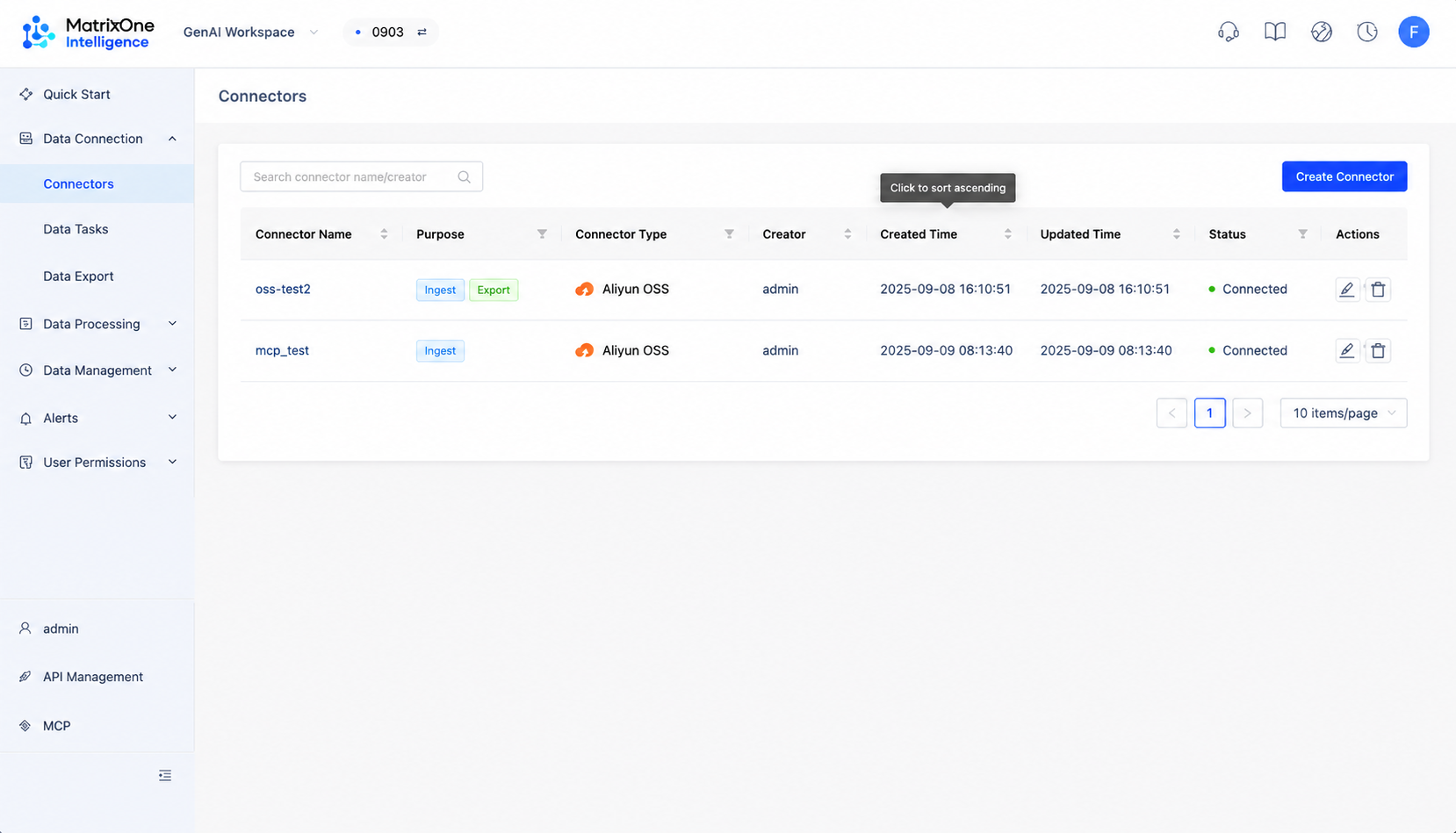The image size is (1456, 833).
Task: Go to Data Tasks in sidebar
Action: (x=76, y=229)
